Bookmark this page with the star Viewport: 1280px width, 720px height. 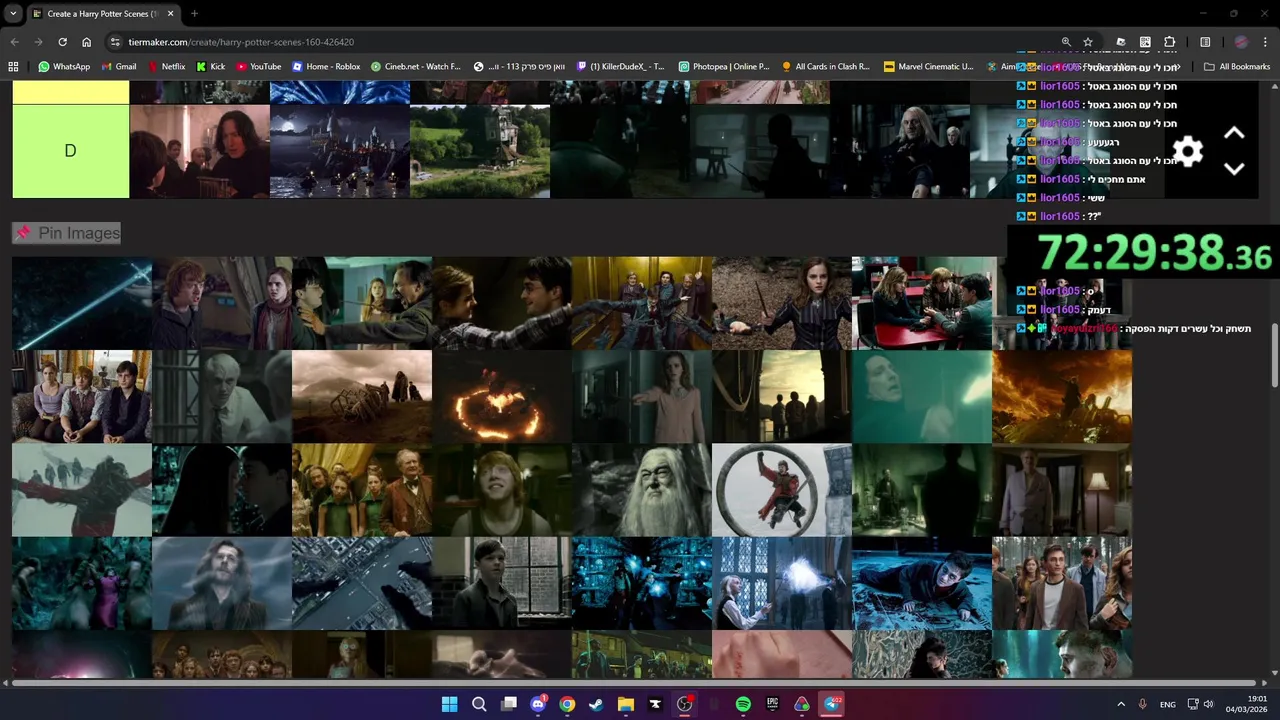(x=1088, y=42)
